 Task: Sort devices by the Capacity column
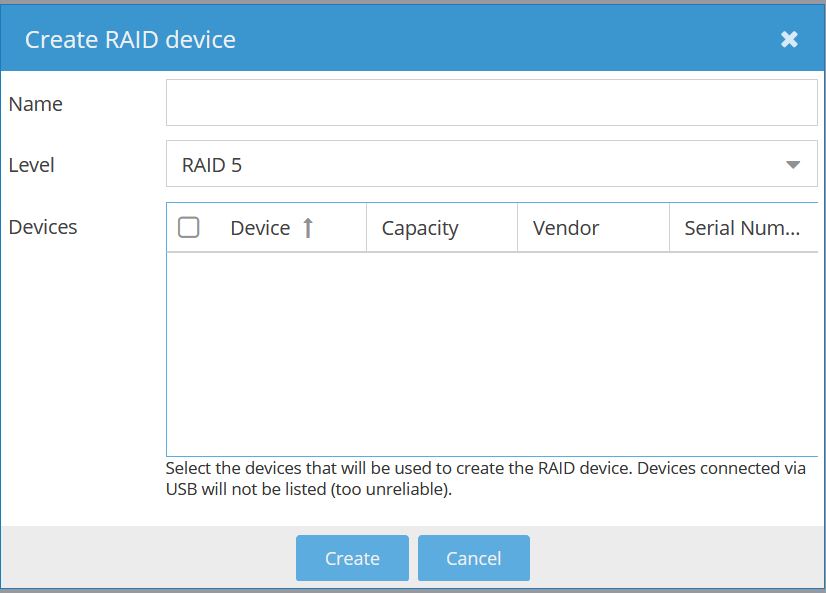point(418,227)
